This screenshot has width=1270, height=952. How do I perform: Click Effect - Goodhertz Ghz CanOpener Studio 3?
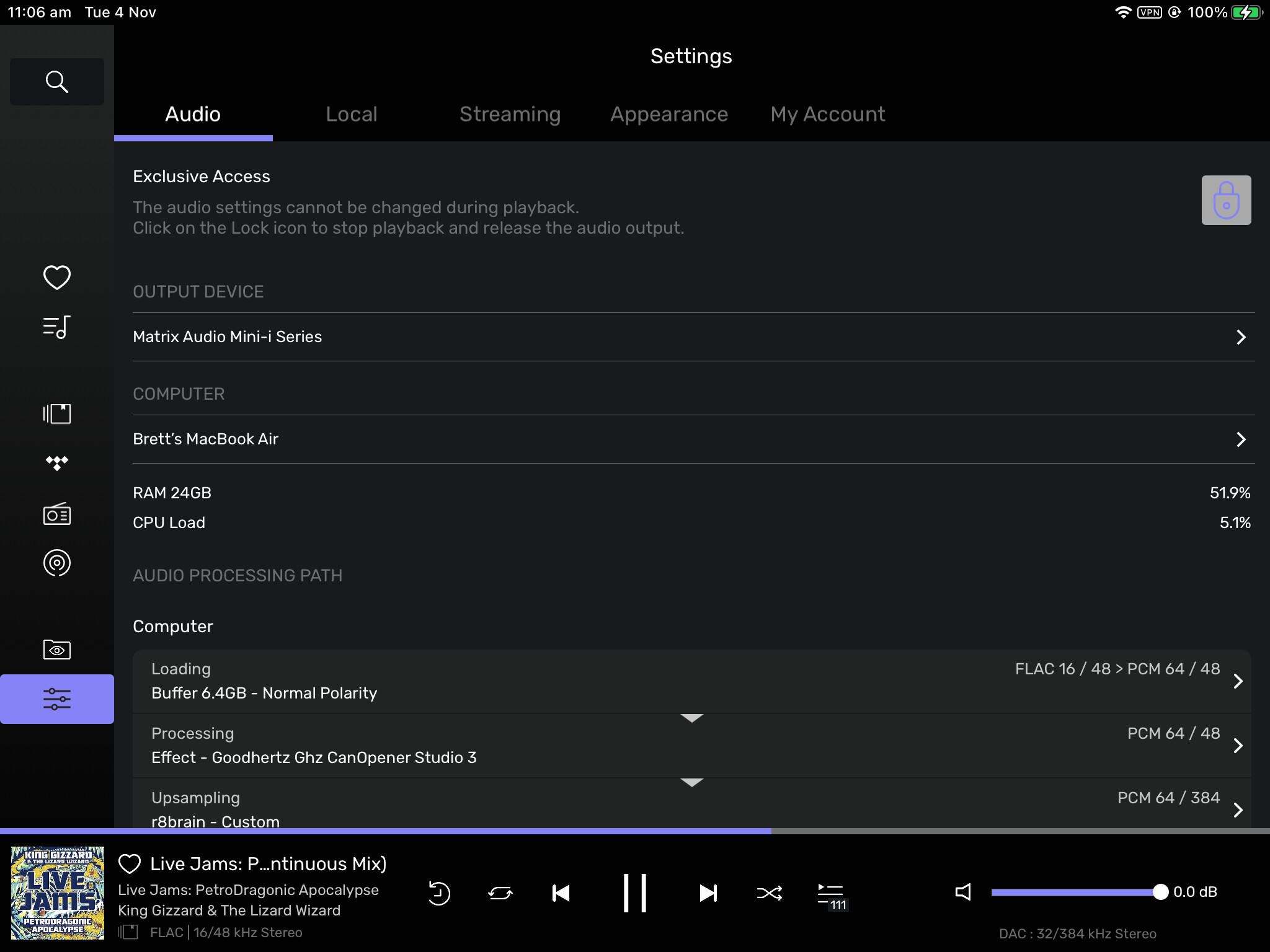314,757
